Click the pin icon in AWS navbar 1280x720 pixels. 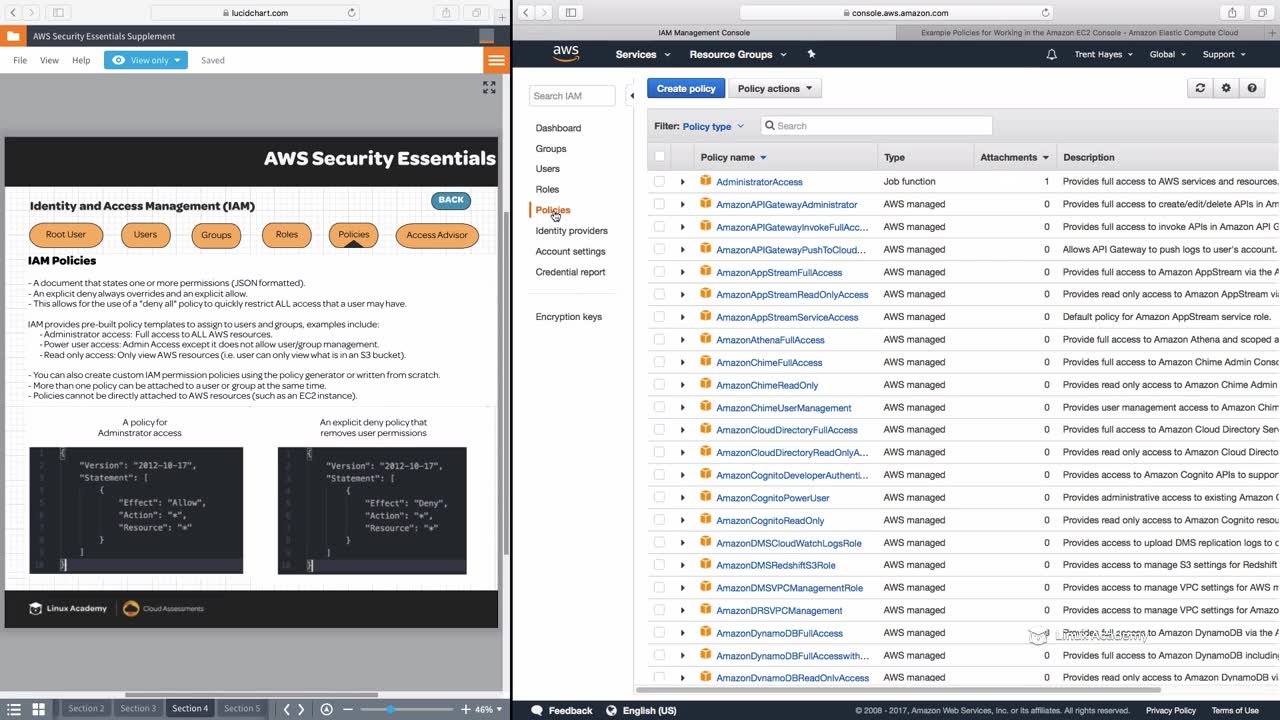[x=811, y=54]
